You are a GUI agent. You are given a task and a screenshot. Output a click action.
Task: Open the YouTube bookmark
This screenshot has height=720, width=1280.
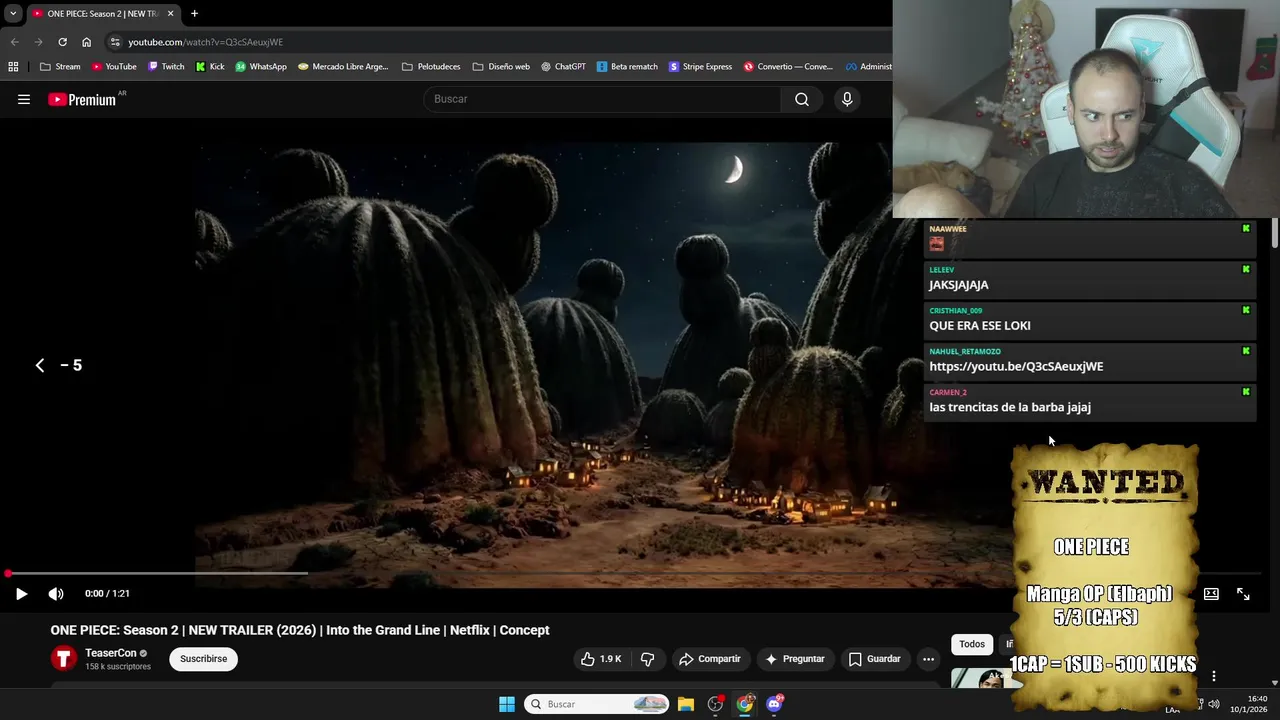[113, 67]
